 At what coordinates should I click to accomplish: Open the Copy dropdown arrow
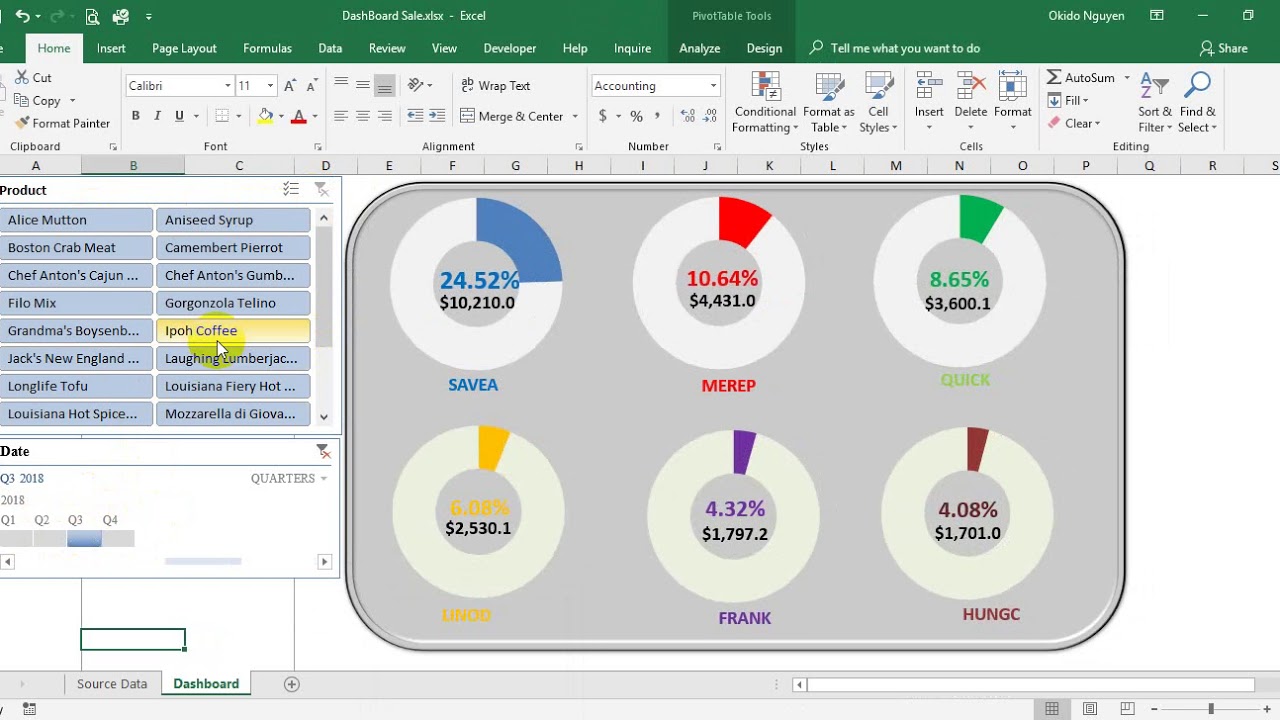tap(71, 100)
